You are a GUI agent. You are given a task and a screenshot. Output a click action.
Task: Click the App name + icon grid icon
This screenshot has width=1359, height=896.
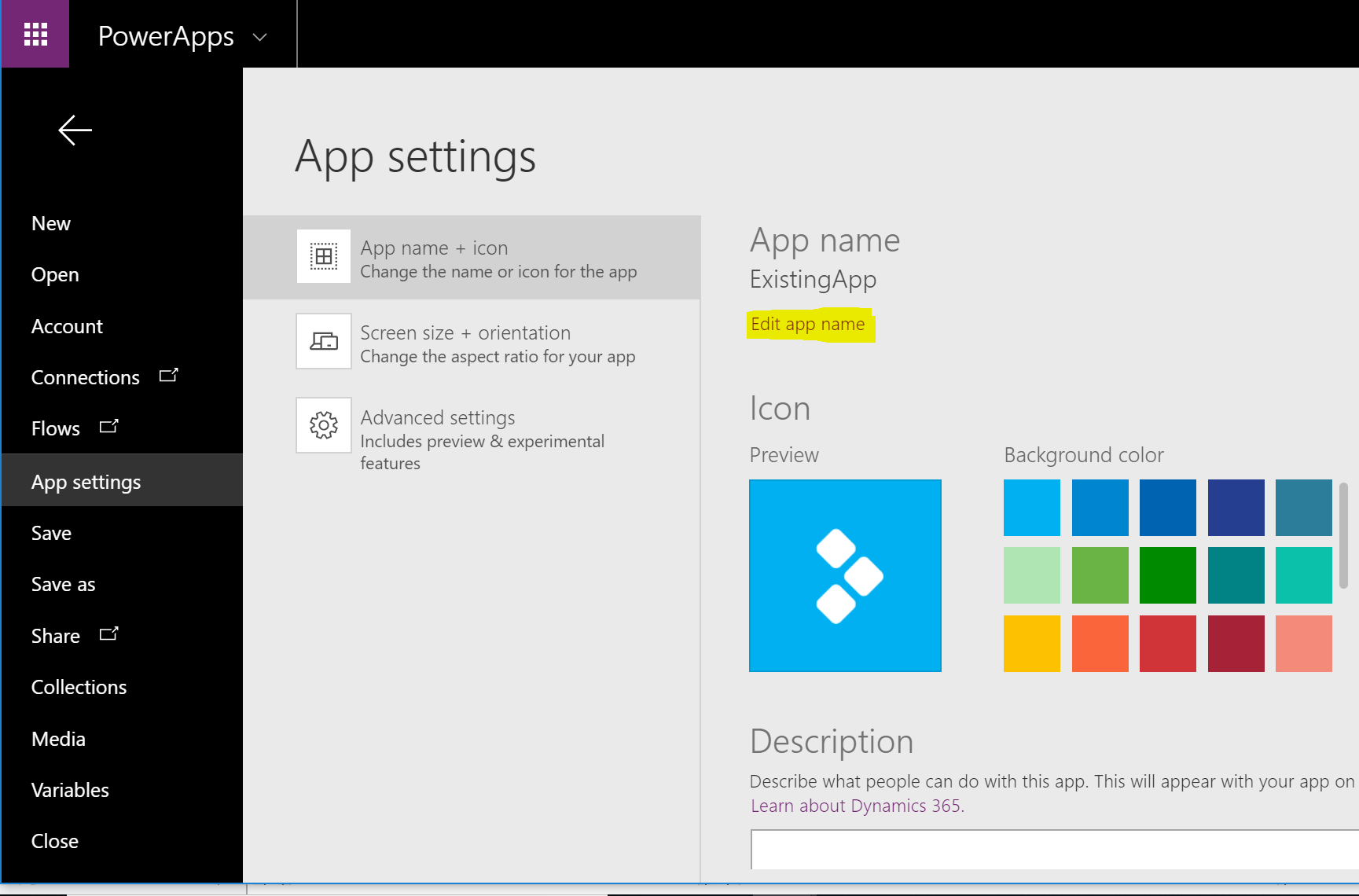[323, 256]
